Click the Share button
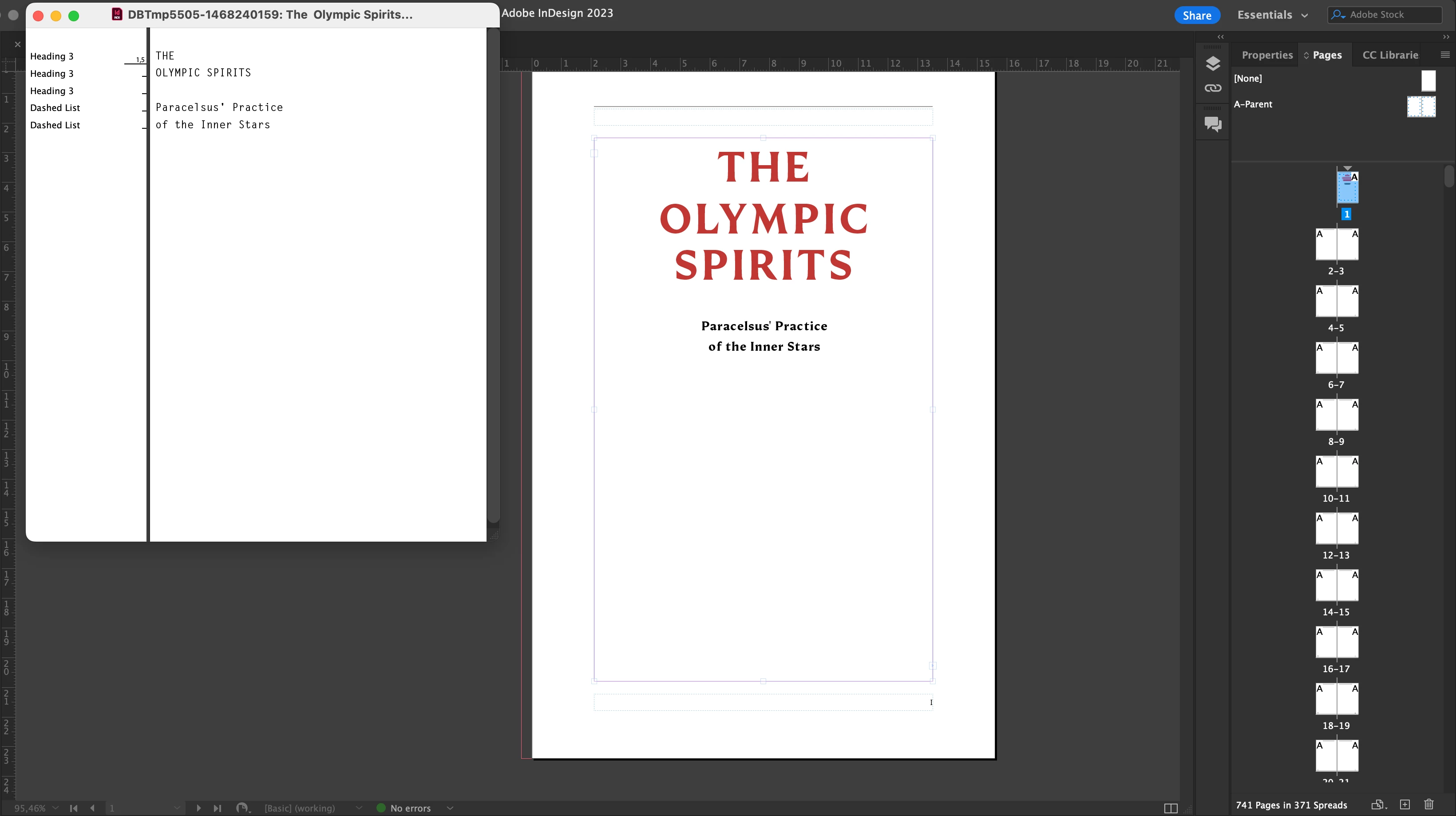 1197,15
